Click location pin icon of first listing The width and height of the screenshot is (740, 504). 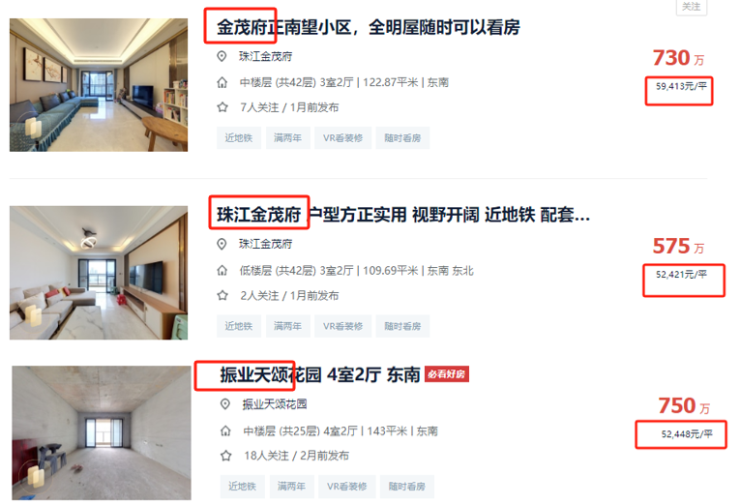(x=221, y=56)
